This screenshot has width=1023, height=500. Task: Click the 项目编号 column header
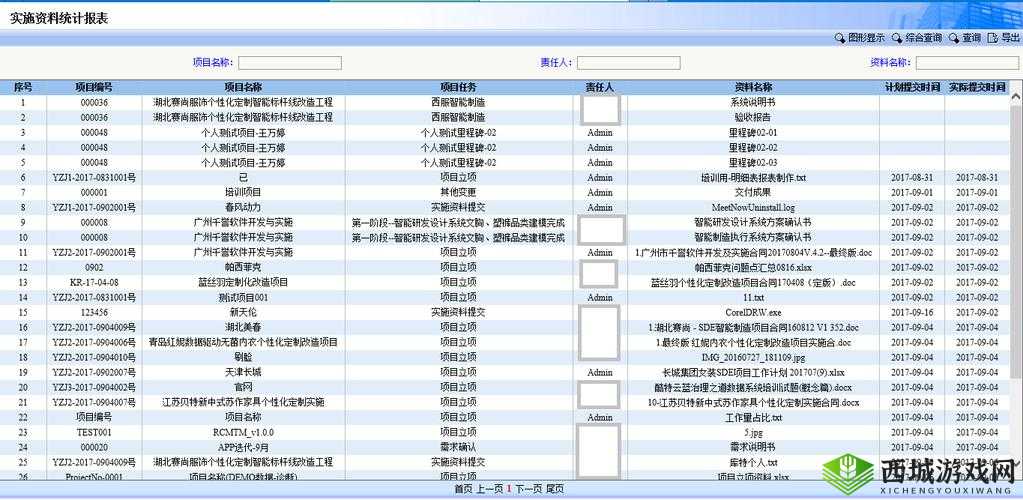click(94, 88)
